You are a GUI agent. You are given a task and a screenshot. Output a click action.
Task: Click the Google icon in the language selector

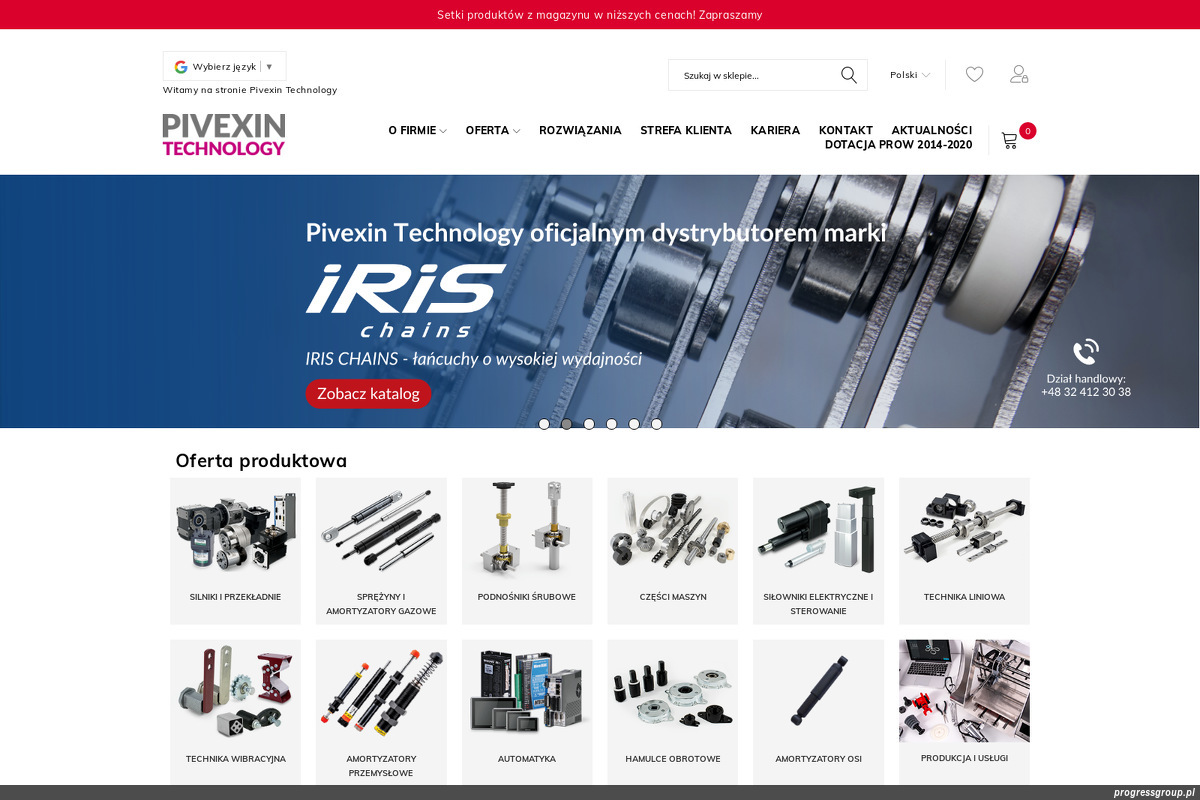tap(181, 67)
